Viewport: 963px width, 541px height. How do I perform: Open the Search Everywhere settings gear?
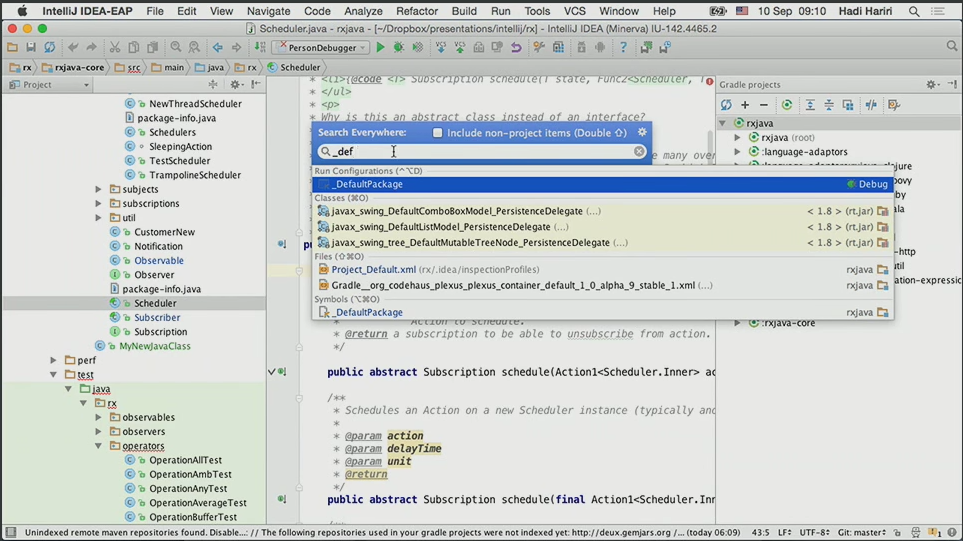pyautogui.click(x=642, y=132)
